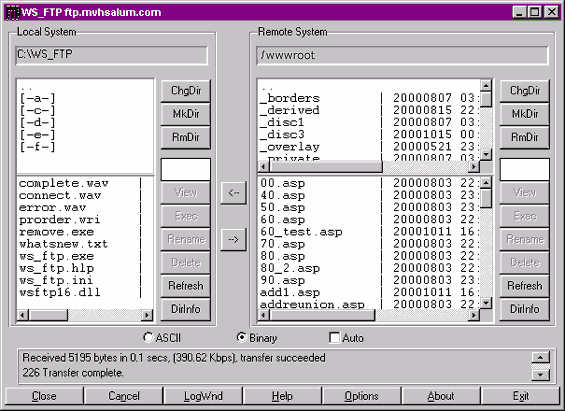This screenshot has width=565, height=411.
Task: Select 80_2.asp in remote files
Action: coord(290,268)
